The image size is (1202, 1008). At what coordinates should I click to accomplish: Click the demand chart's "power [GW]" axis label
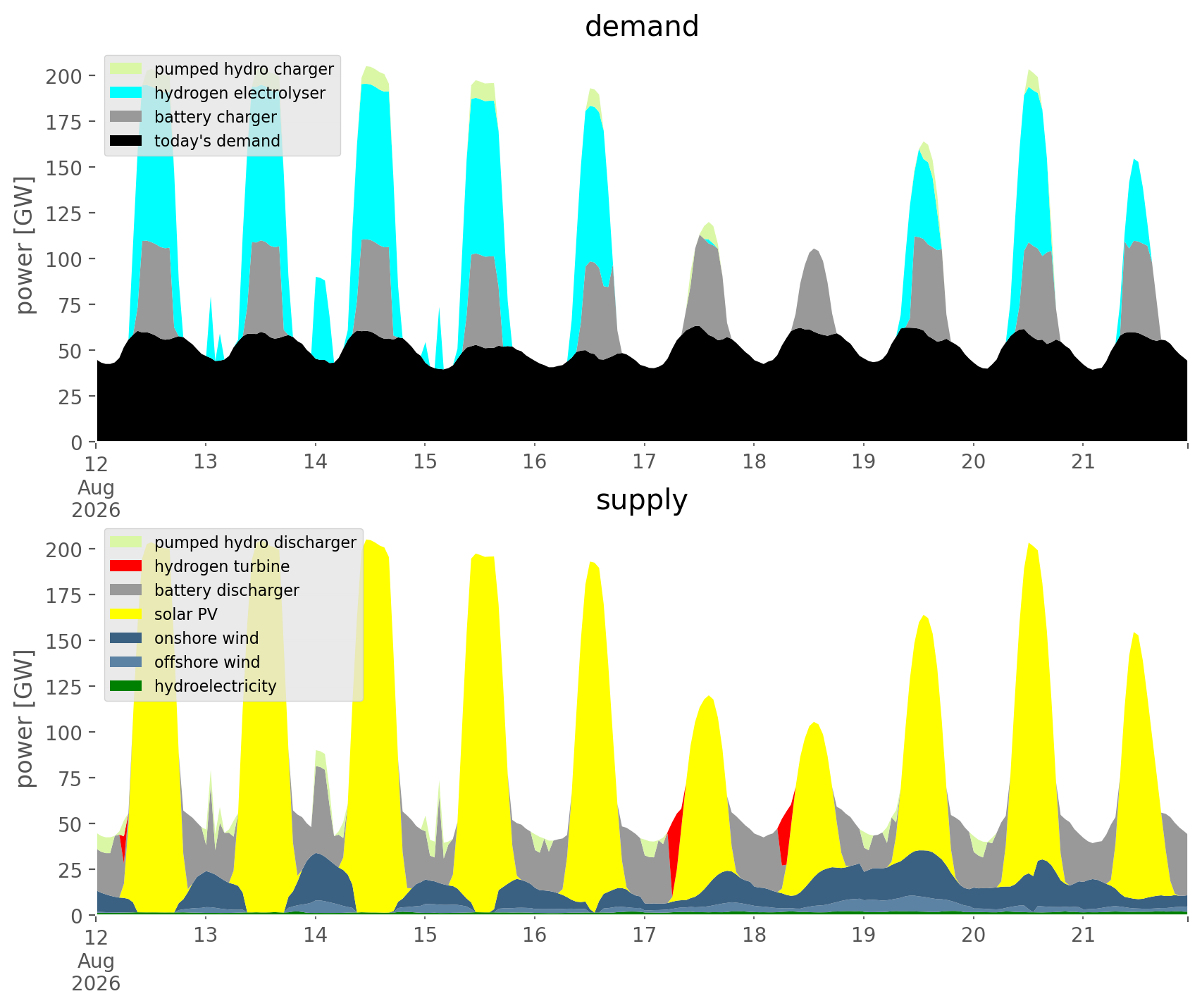[25, 245]
